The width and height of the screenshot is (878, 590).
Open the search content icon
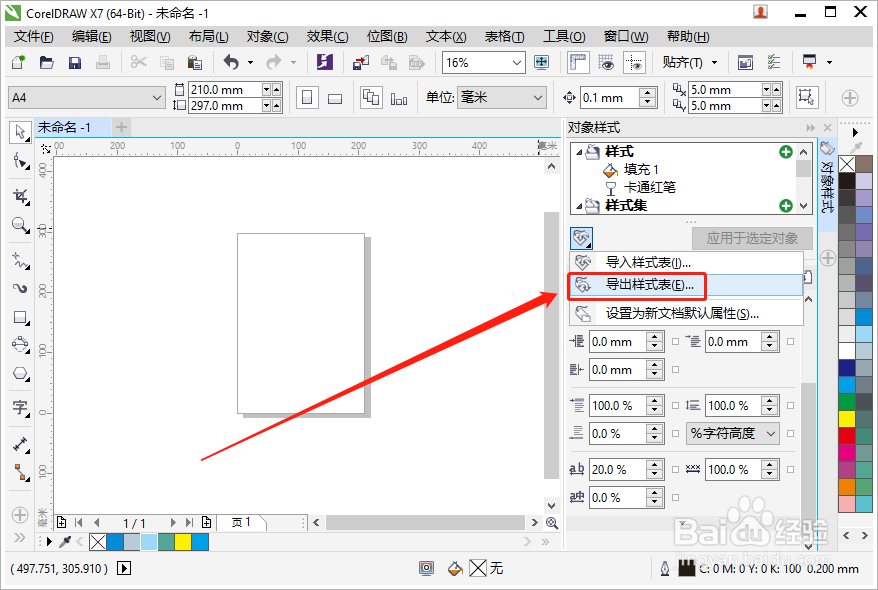324,62
